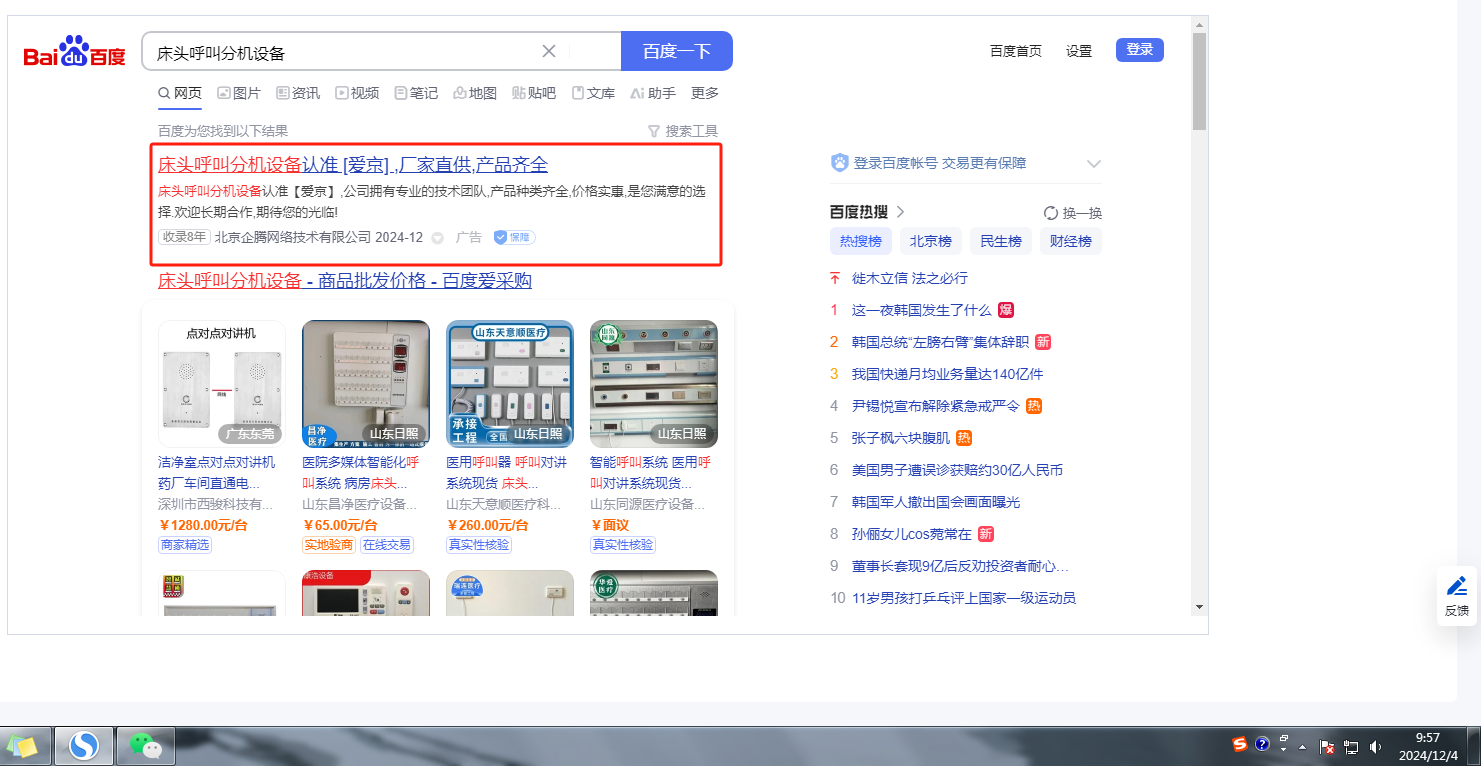The width and height of the screenshot is (1481, 766).
Task: Click the 热 badge next to 尹锡悦宣布解除紧急戒严令
Action: [x=1034, y=406]
